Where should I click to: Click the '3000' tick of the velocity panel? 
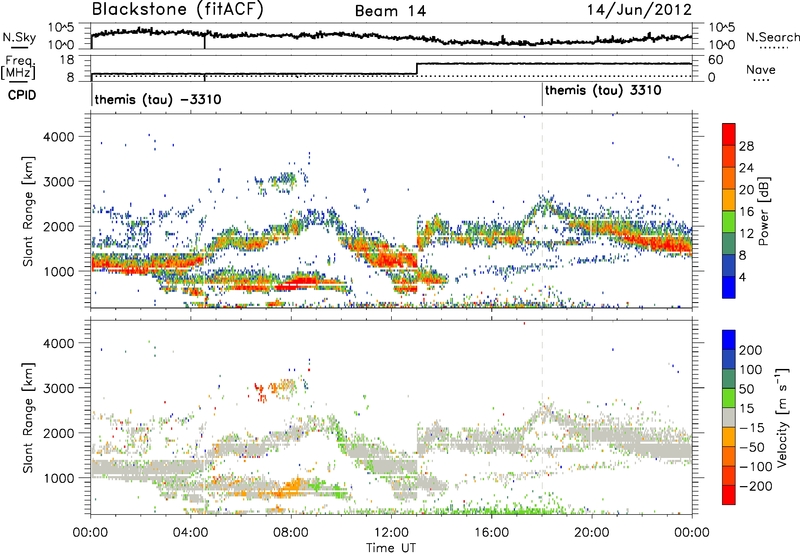coord(59,388)
